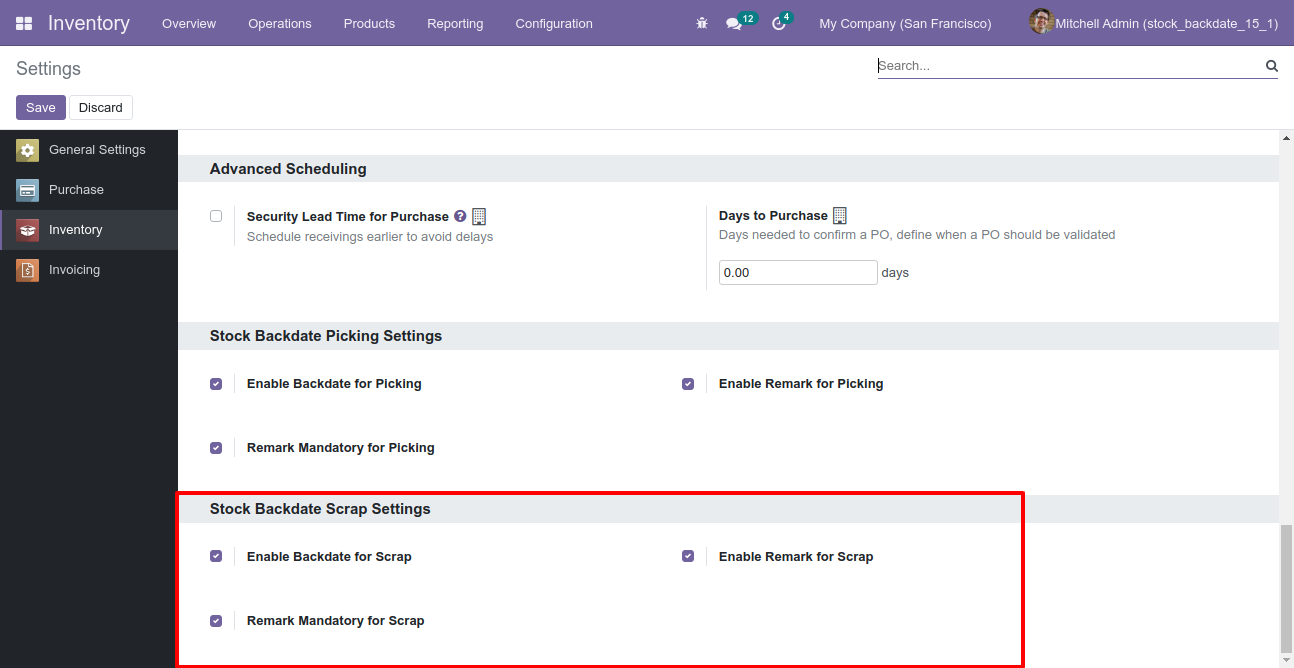Viewport: 1294px width, 668px height.
Task: Open the Reporting menu
Action: (x=455, y=23)
